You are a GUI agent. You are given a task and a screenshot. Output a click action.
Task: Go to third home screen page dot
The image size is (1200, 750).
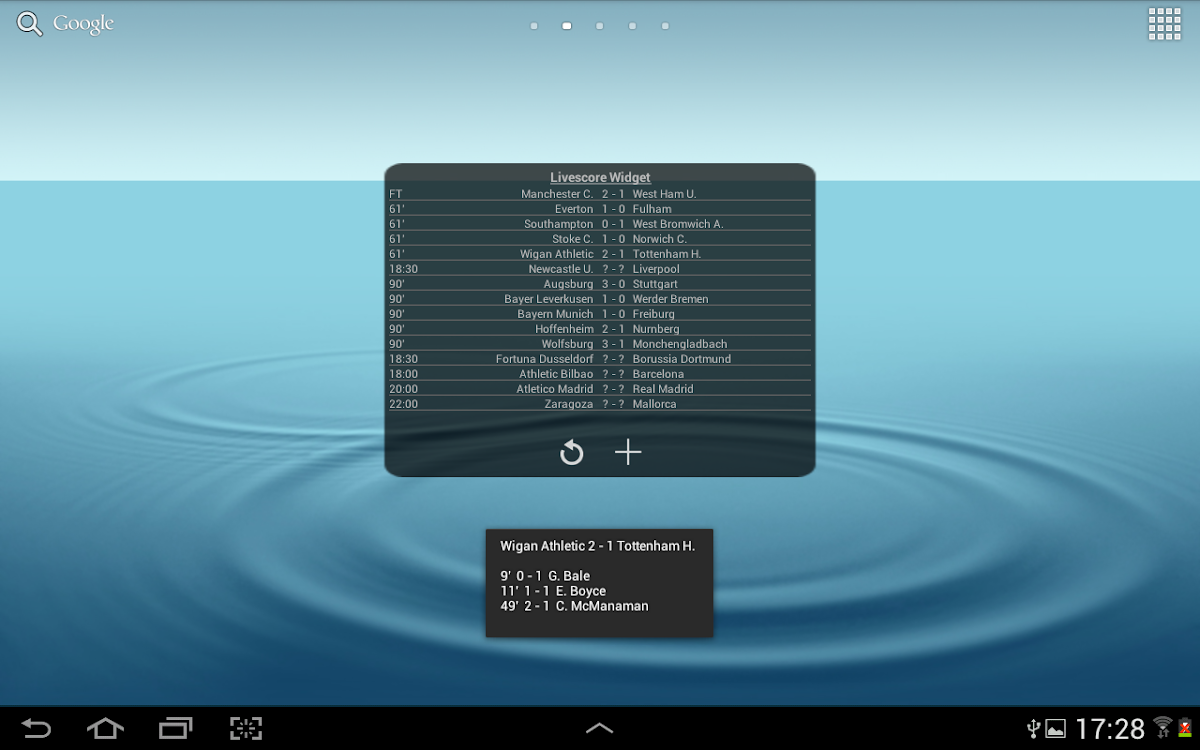tap(599, 26)
